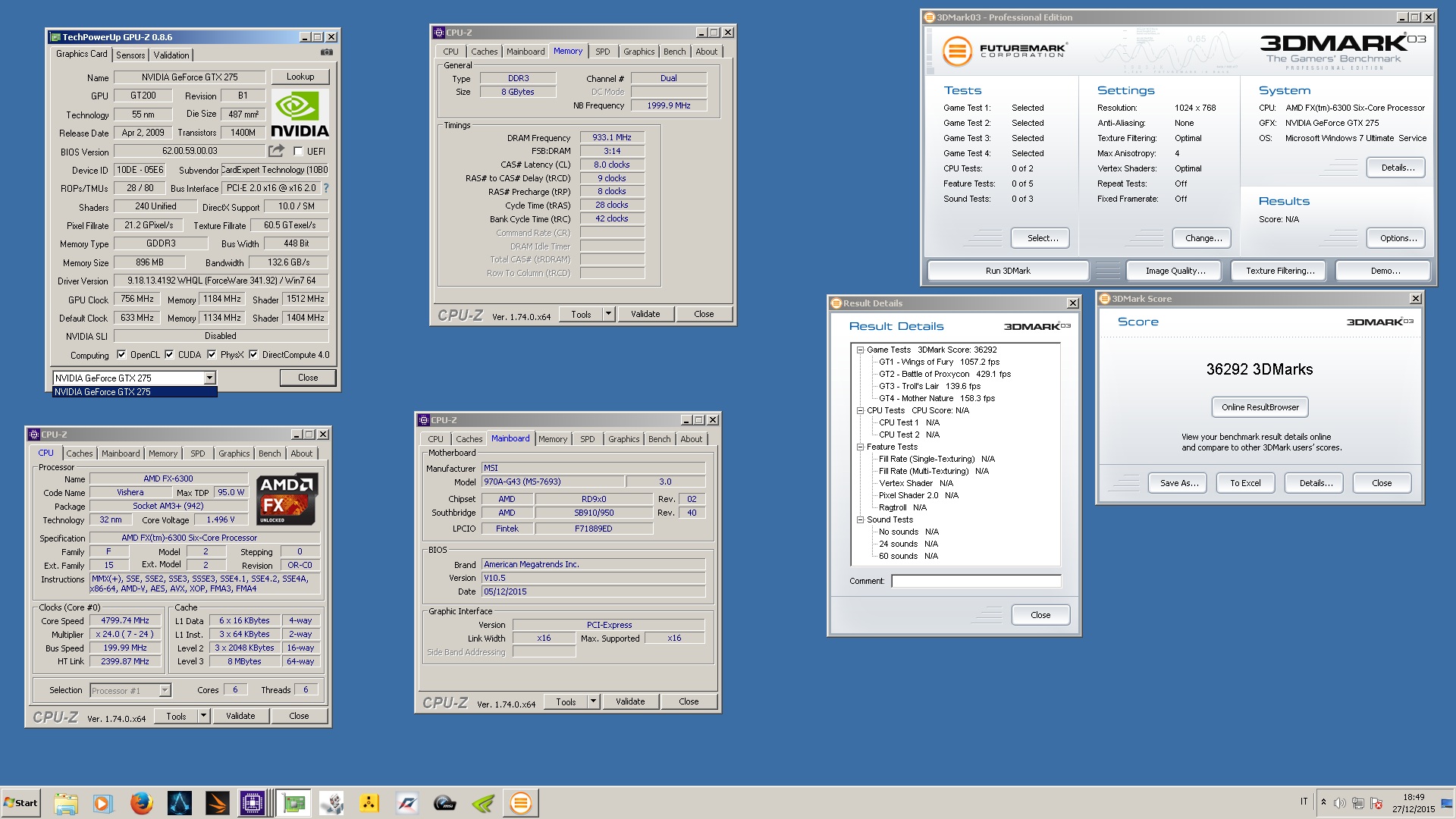
Task: Toggle the CUDA checkbox
Action: (x=169, y=355)
